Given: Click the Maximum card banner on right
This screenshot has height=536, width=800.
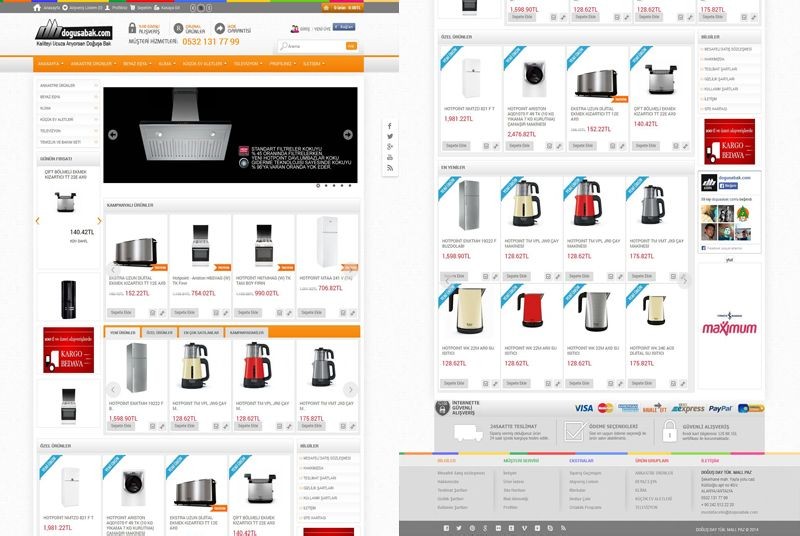Looking at the screenshot, I should point(730,326).
